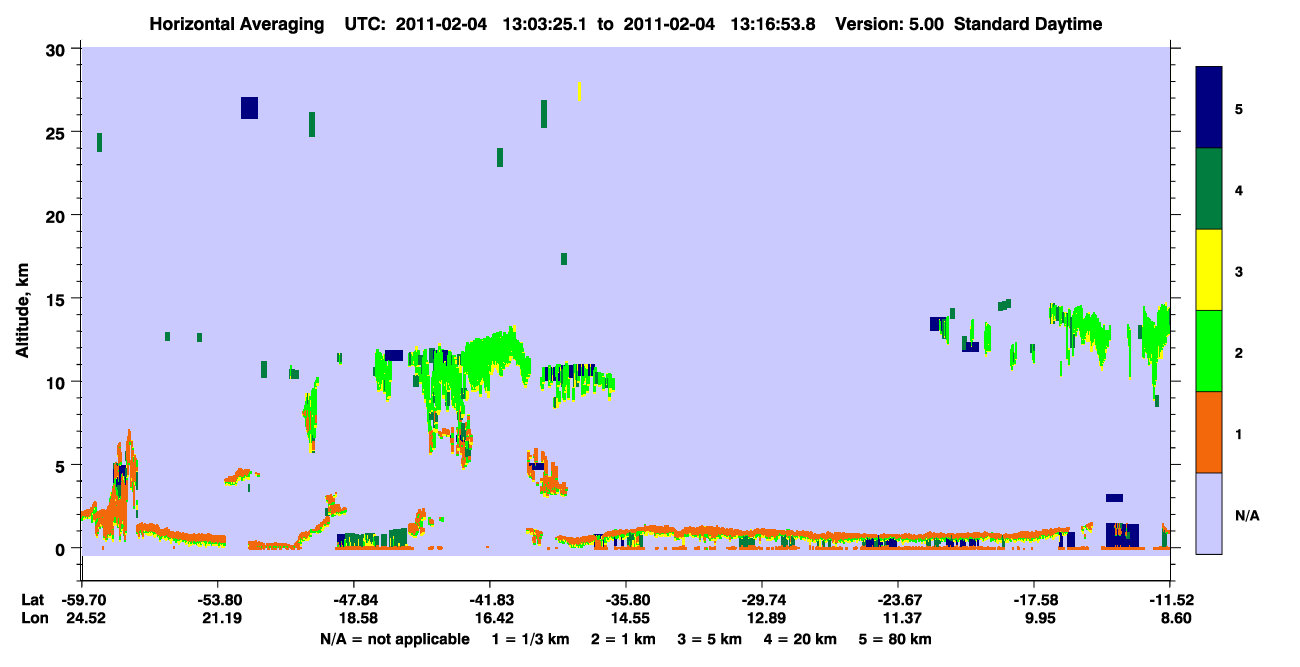Click the 'N/A = not applicable' legend text
Screen dimensions: 1300x667
pyautogui.click(x=395, y=639)
